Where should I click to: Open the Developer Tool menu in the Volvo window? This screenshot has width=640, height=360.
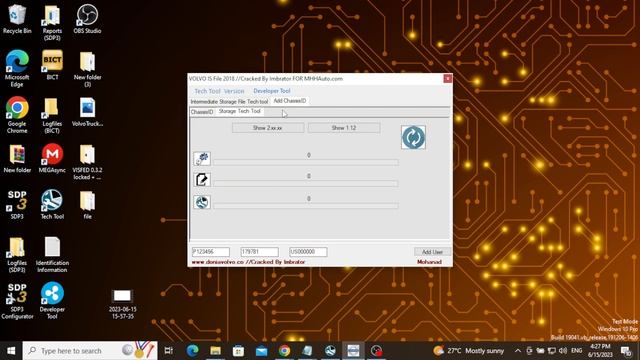click(x=272, y=91)
